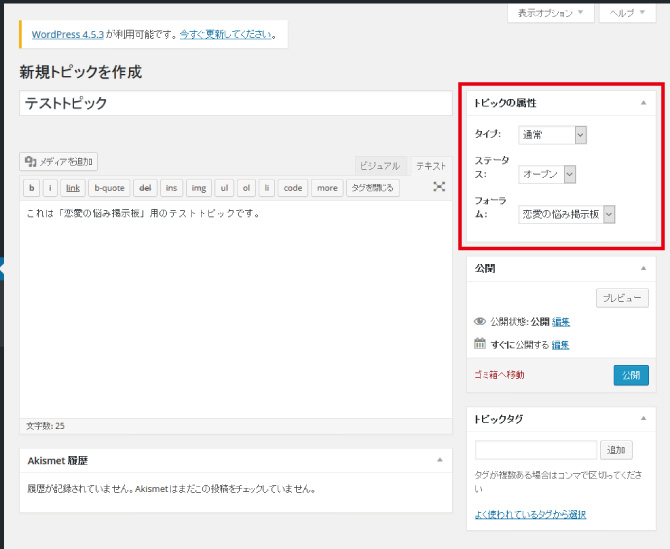Viewport: 670px width, 549px height.
Task: Click the ol list quicktag
Action: (246, 188)
